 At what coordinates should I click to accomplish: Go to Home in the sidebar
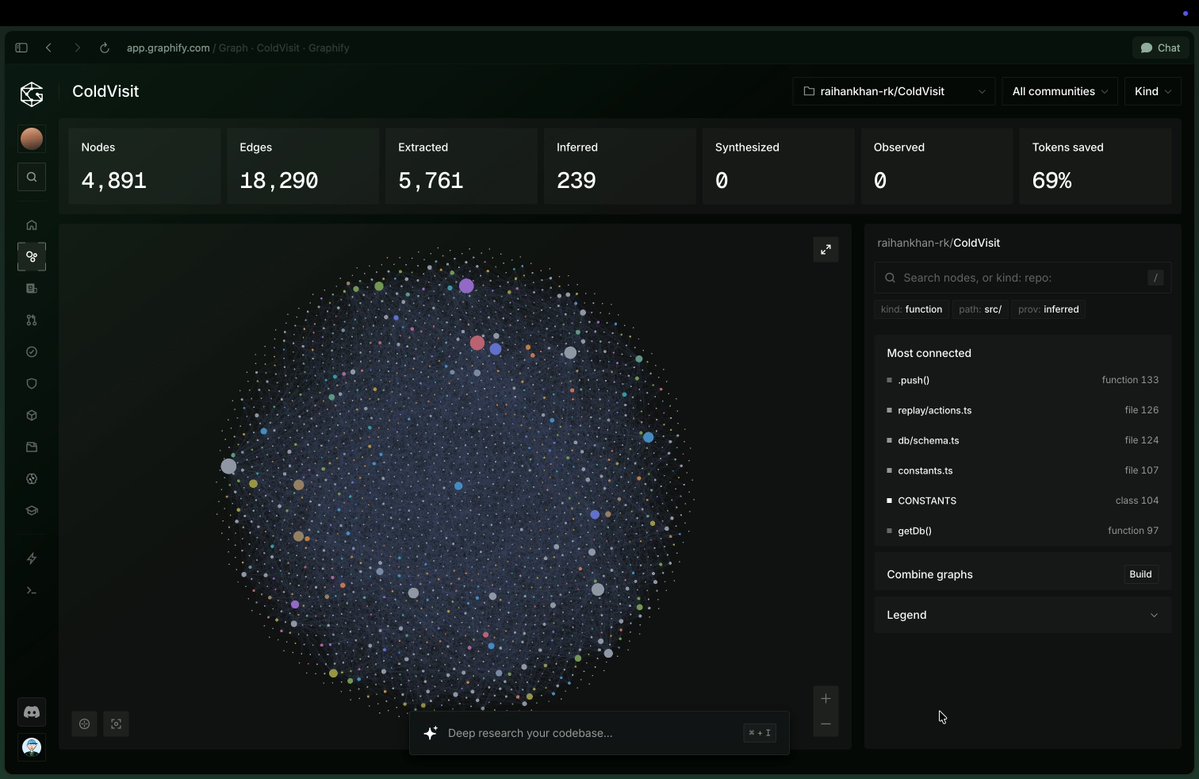(x=31, y=225)
